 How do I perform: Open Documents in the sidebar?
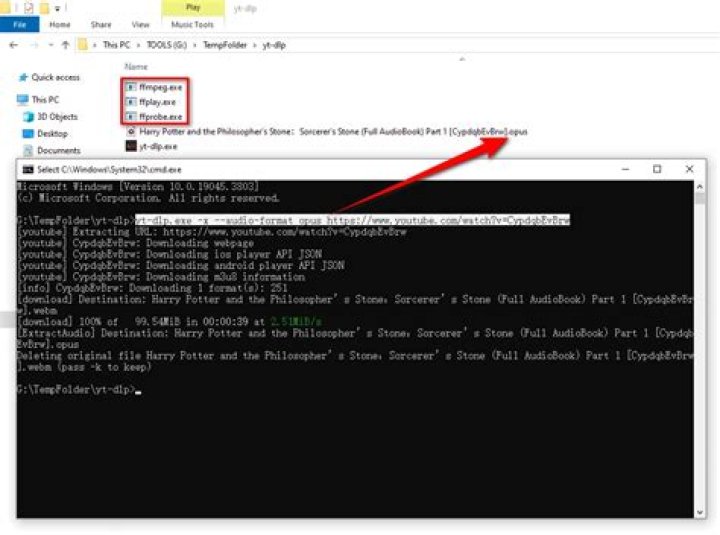point(59,151)
